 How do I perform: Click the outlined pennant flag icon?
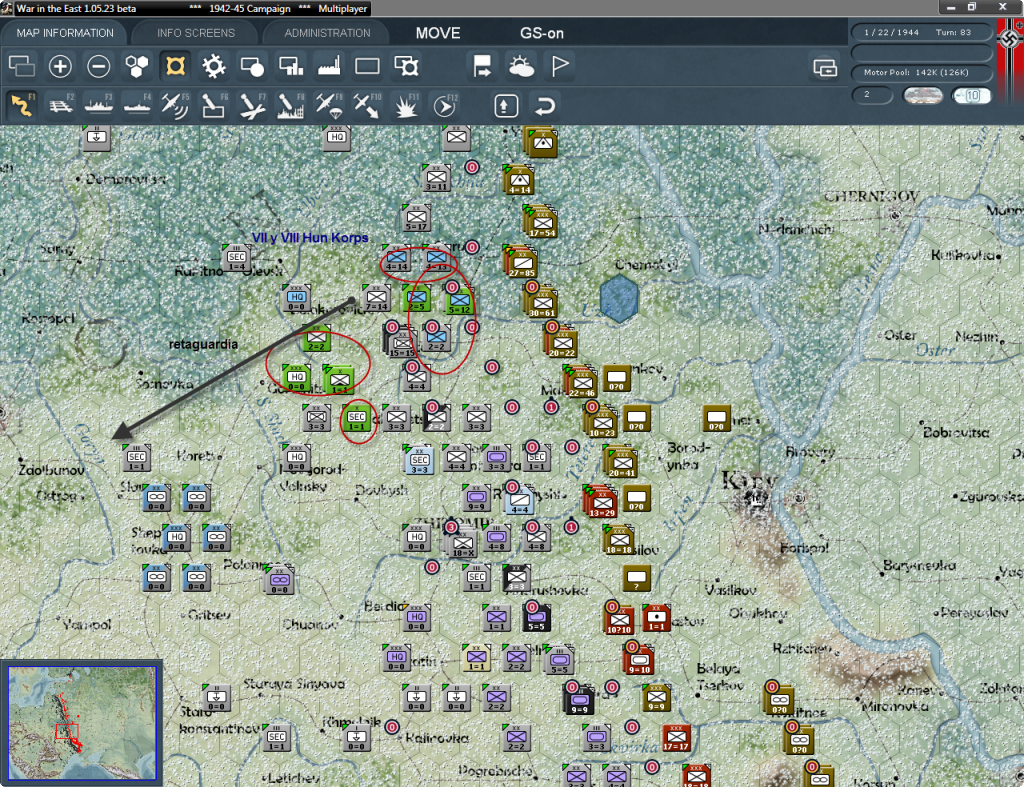[560, 66]
